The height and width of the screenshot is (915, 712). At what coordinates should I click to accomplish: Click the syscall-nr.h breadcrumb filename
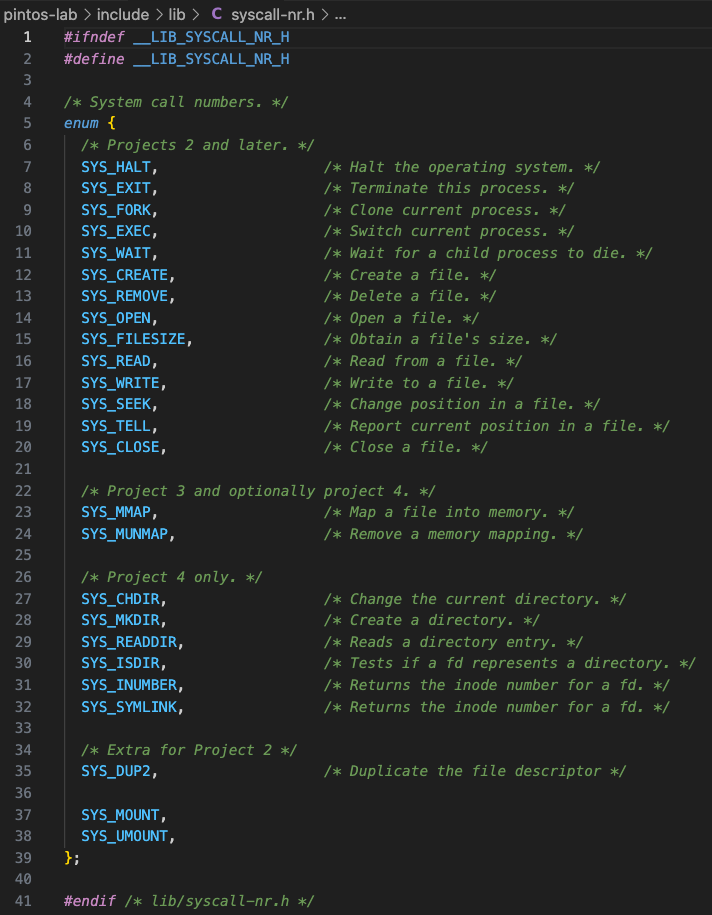[273, 14]
